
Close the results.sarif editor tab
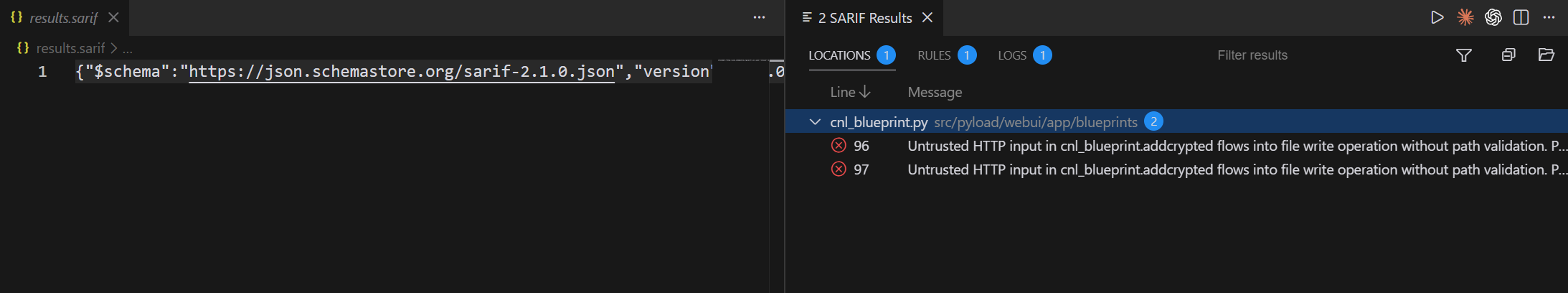pyautogui.click(x=113, y=17)
